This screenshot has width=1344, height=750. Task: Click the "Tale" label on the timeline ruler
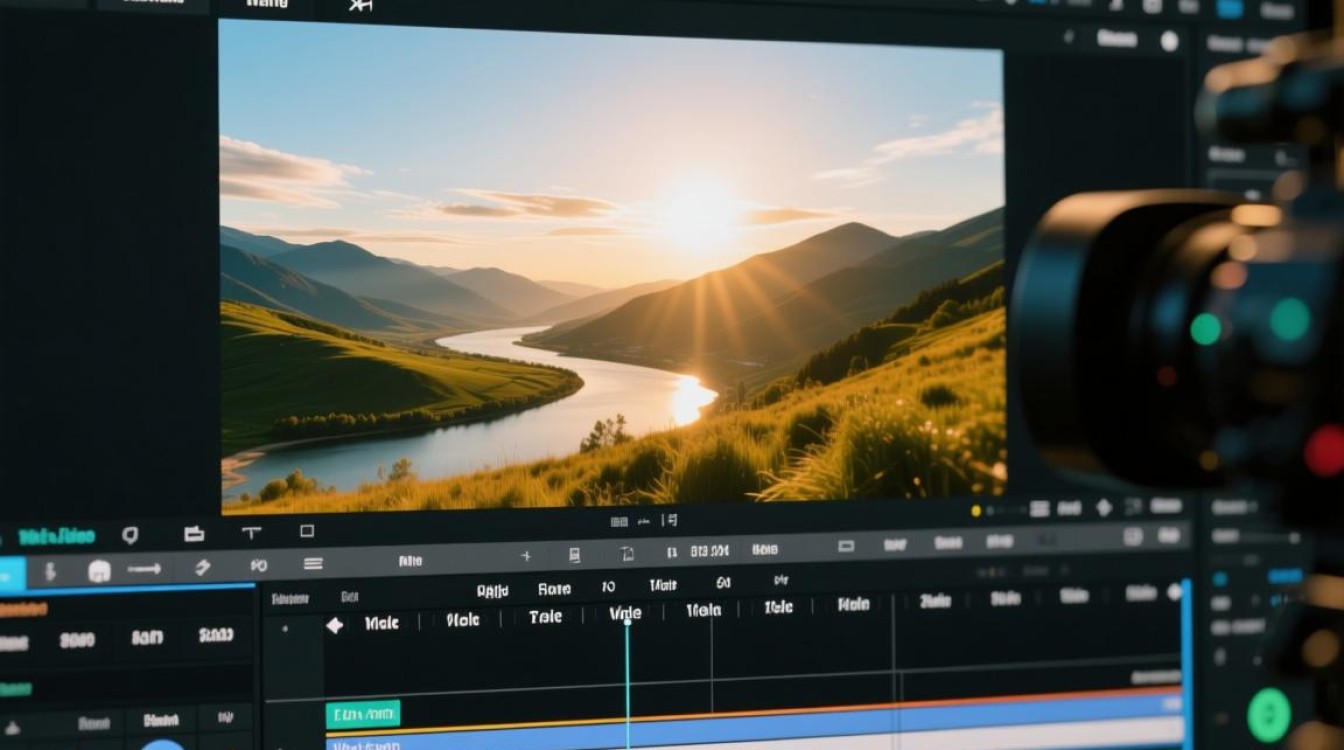(x=545, y=617)
